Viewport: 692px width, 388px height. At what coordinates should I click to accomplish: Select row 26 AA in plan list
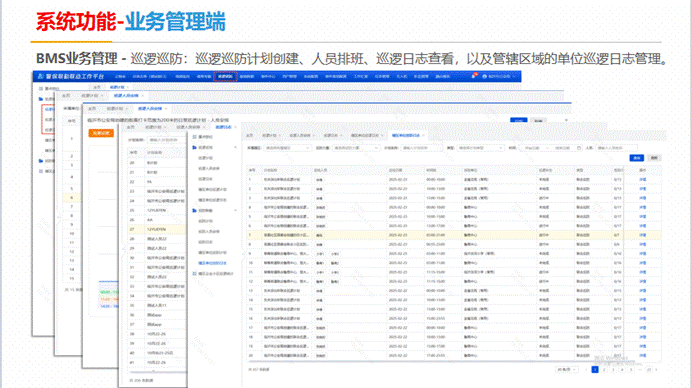[x=156, y=220]
